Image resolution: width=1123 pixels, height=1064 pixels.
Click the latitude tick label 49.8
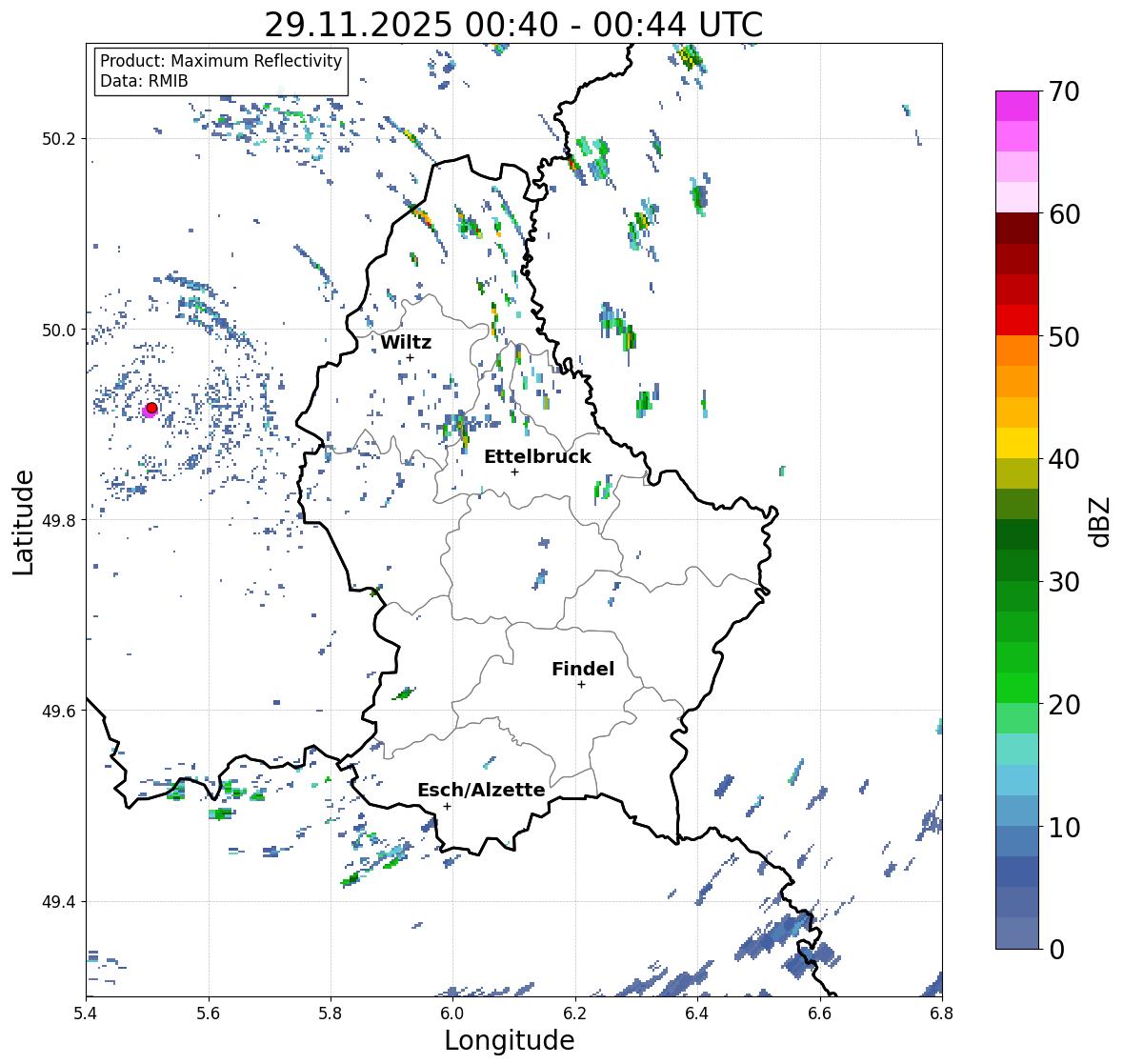(58, 520)
